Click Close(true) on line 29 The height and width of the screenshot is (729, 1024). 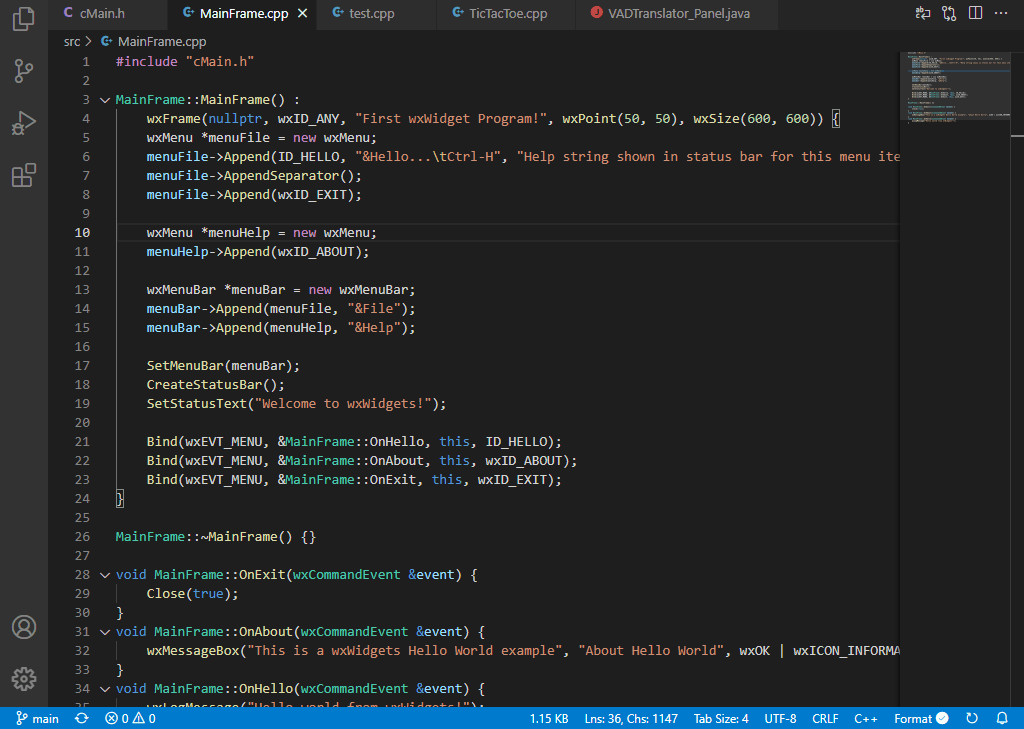[x=189, y=594]
